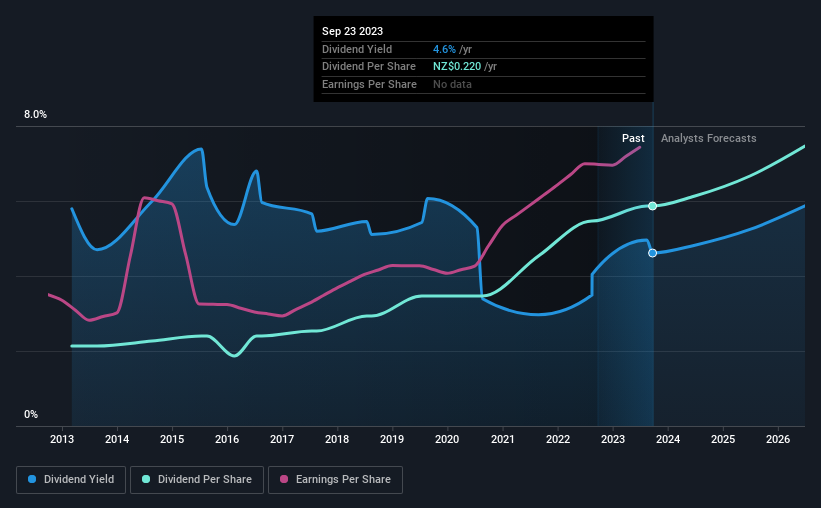Click the 2021 x-axis year label

[503, 439]
